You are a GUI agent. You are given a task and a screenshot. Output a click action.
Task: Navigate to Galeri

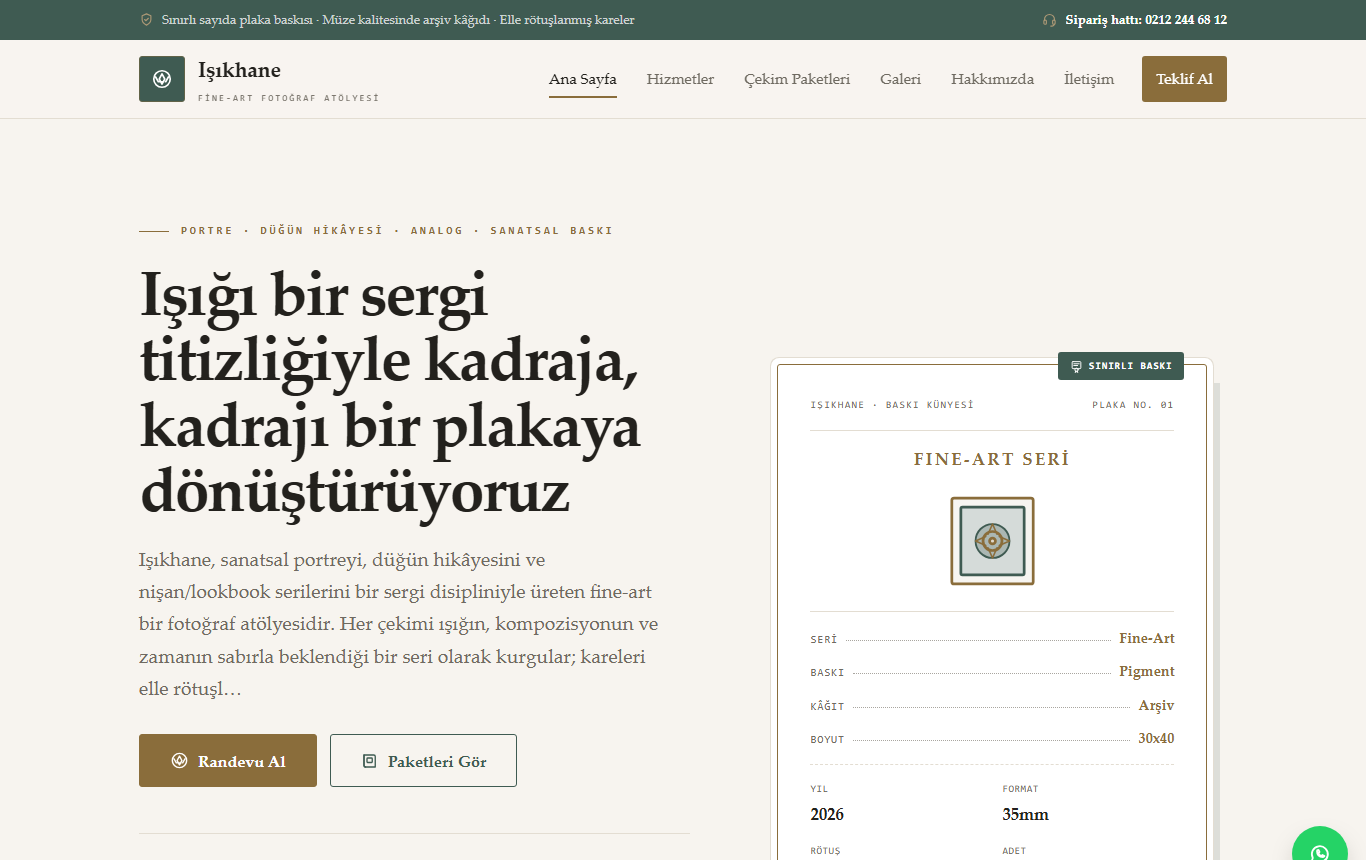click(900, 79)
